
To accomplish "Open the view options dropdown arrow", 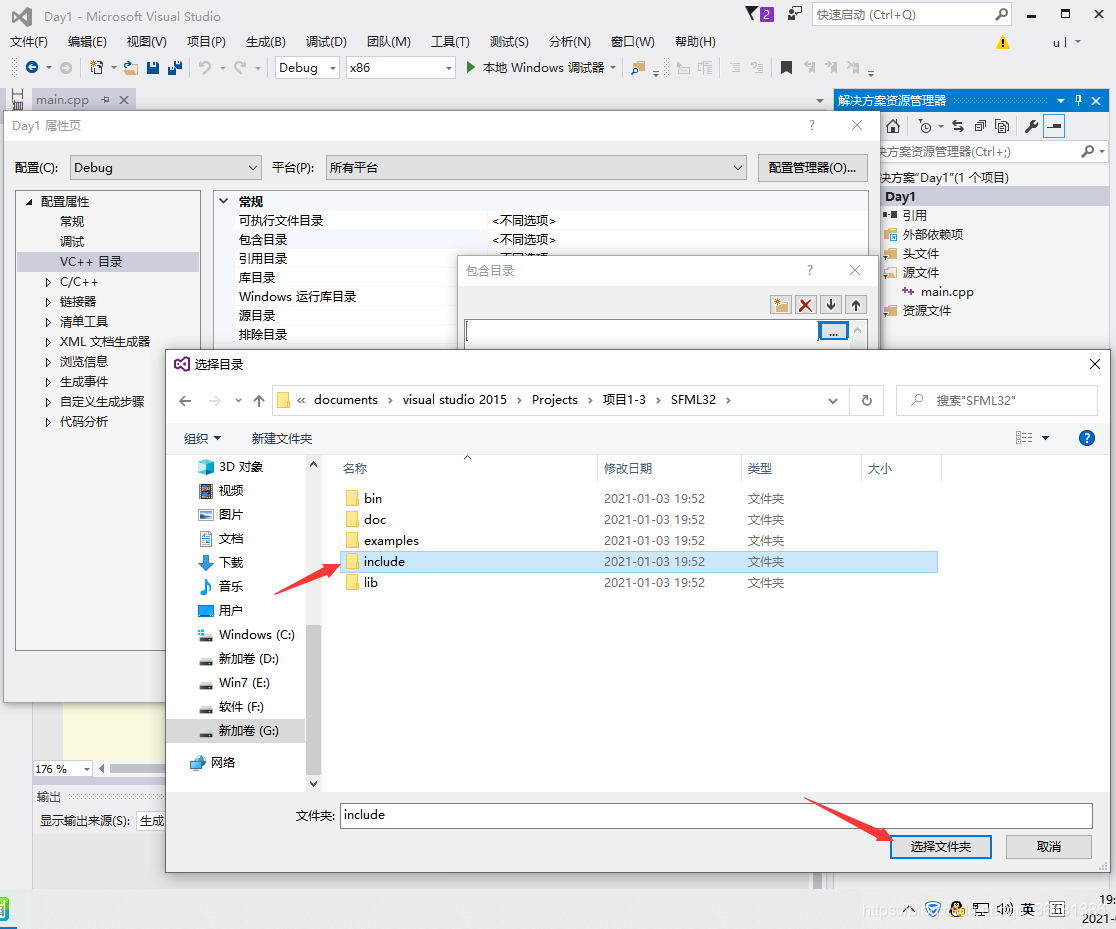I will (1046, 438).
